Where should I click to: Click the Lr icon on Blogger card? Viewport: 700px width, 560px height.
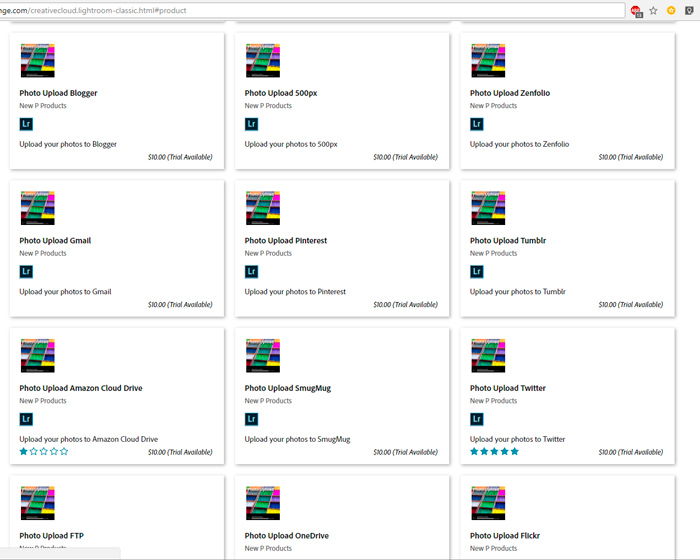click(x=26, y=124)
